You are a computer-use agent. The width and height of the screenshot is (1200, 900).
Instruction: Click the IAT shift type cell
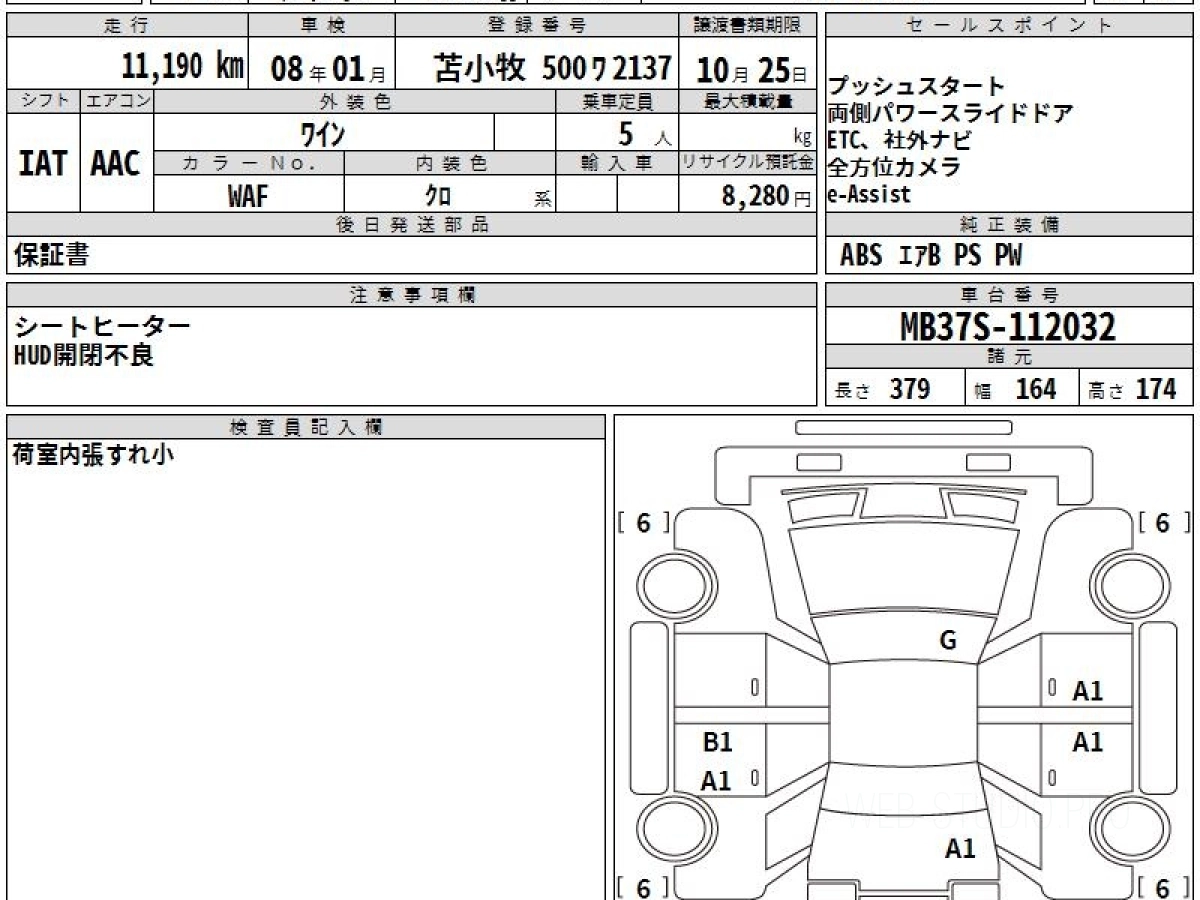(x=43, y=163)
